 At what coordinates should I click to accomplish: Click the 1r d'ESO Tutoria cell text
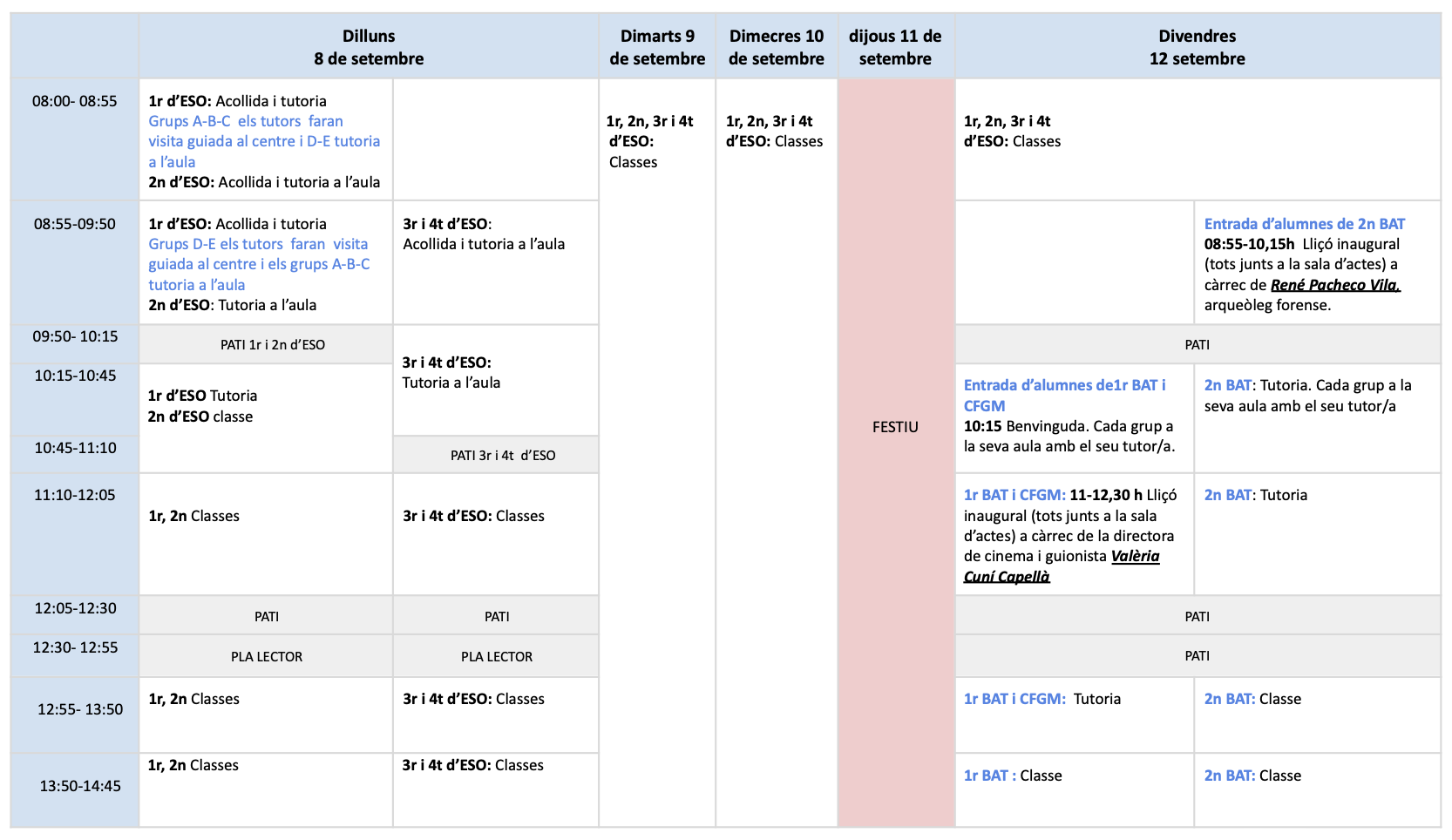(x=202, y=396)
